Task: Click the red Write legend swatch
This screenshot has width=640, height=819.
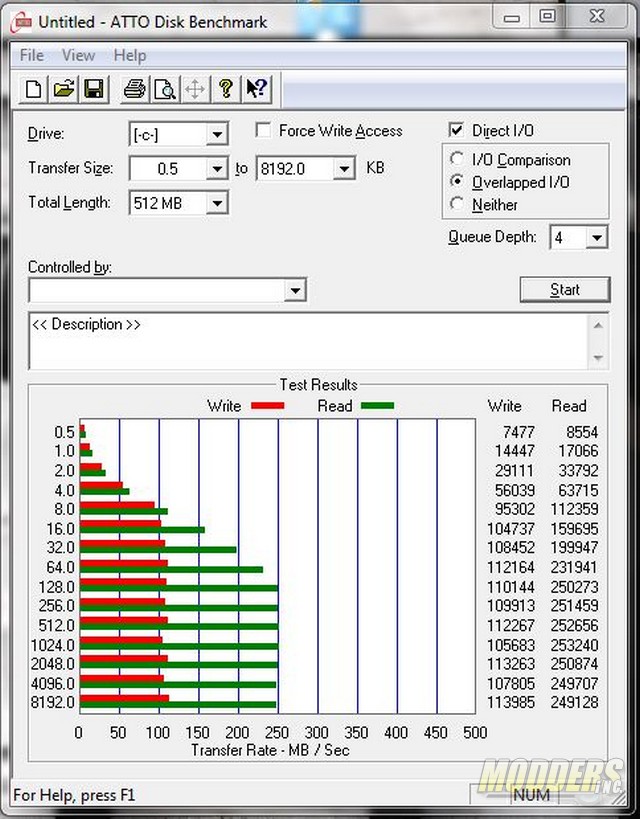Action: (x=267, y=405)
